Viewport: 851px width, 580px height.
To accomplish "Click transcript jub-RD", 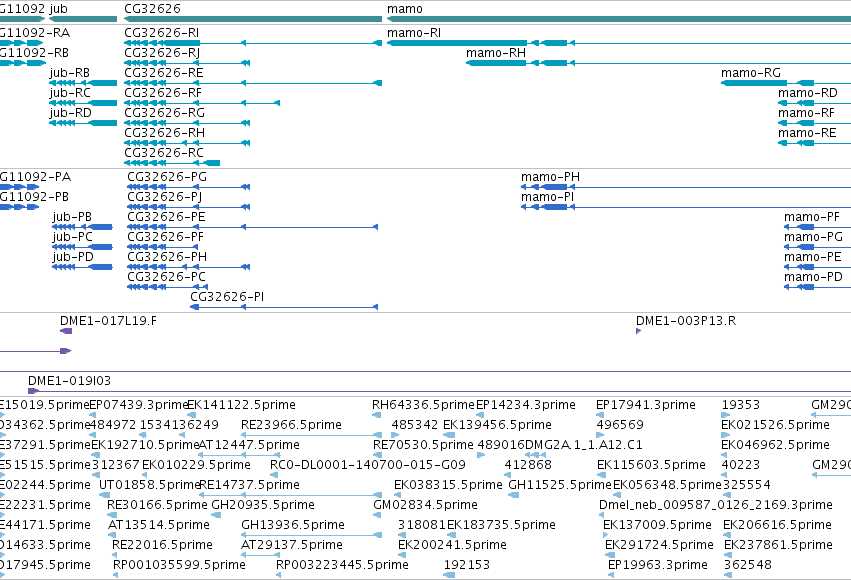I will click(x=71, y=113).
